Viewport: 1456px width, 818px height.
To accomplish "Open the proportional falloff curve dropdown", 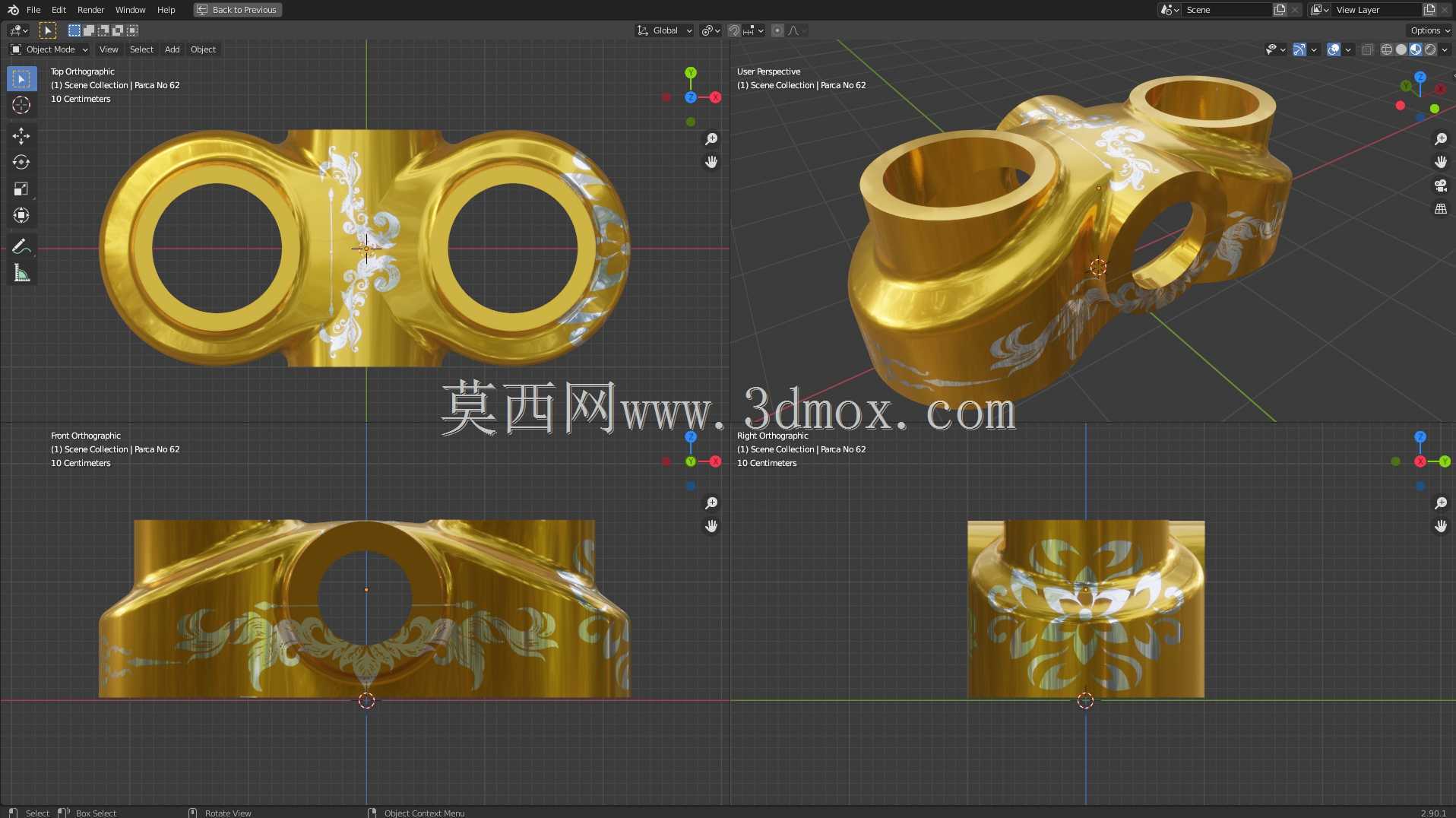I will coord(797,30).
